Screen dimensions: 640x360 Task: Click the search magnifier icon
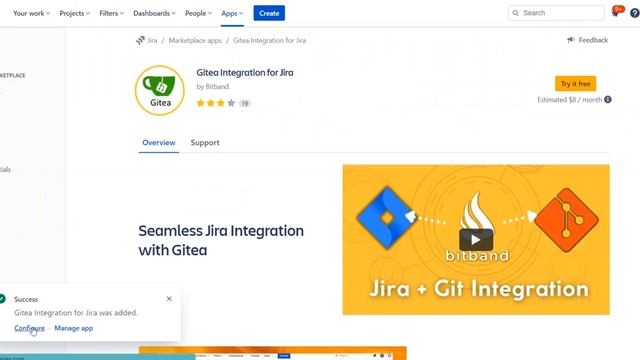click(516, 13)
